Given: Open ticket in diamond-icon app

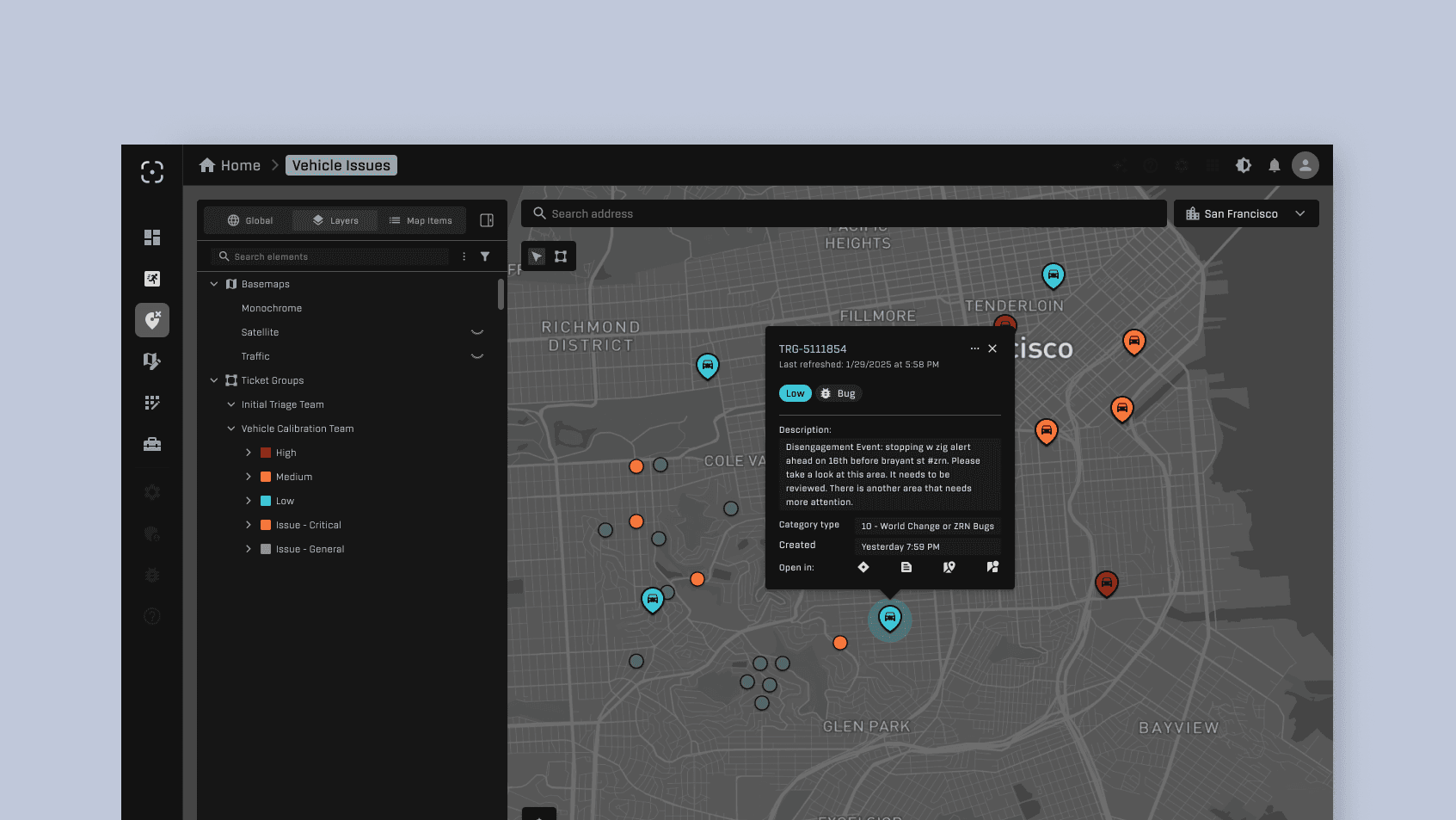Looking at the screenshot, I should [x=863, y=567].
